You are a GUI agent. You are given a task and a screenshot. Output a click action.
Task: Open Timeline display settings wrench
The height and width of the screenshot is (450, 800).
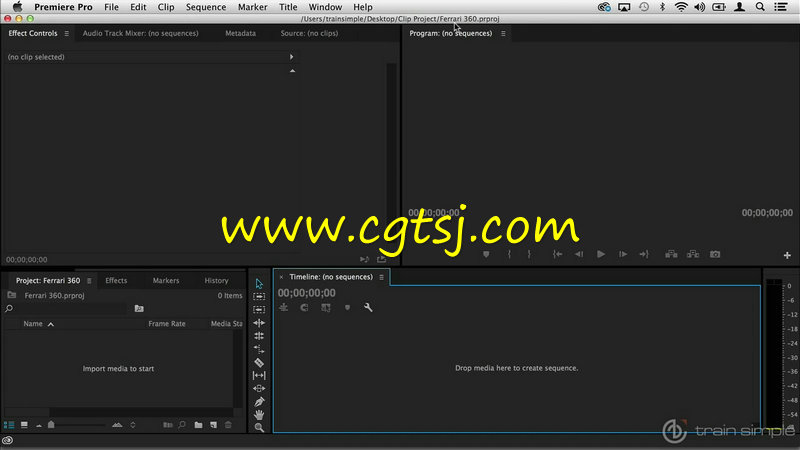[x=368, y=308]
